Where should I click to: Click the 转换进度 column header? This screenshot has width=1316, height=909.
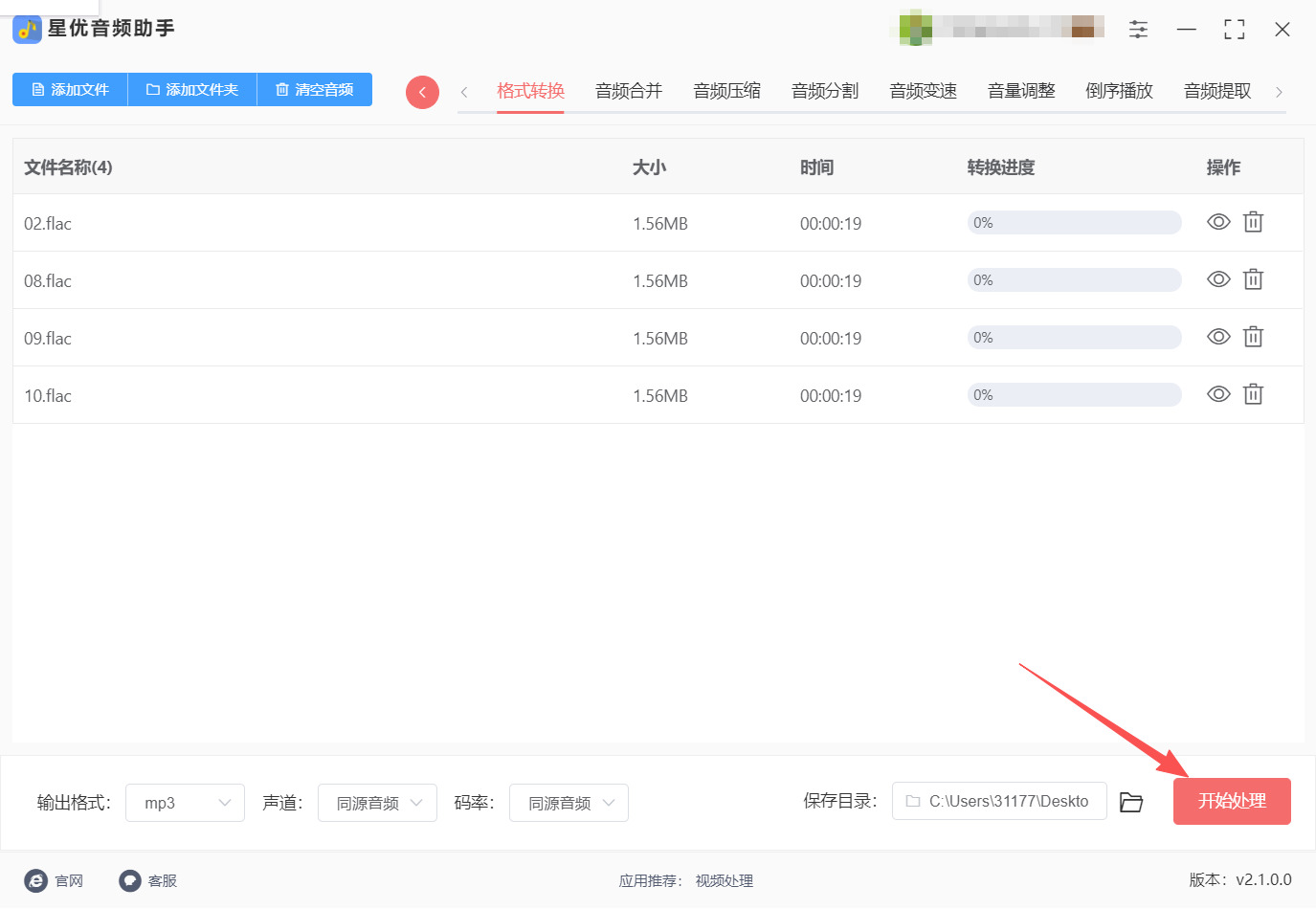coord(1001,167)
